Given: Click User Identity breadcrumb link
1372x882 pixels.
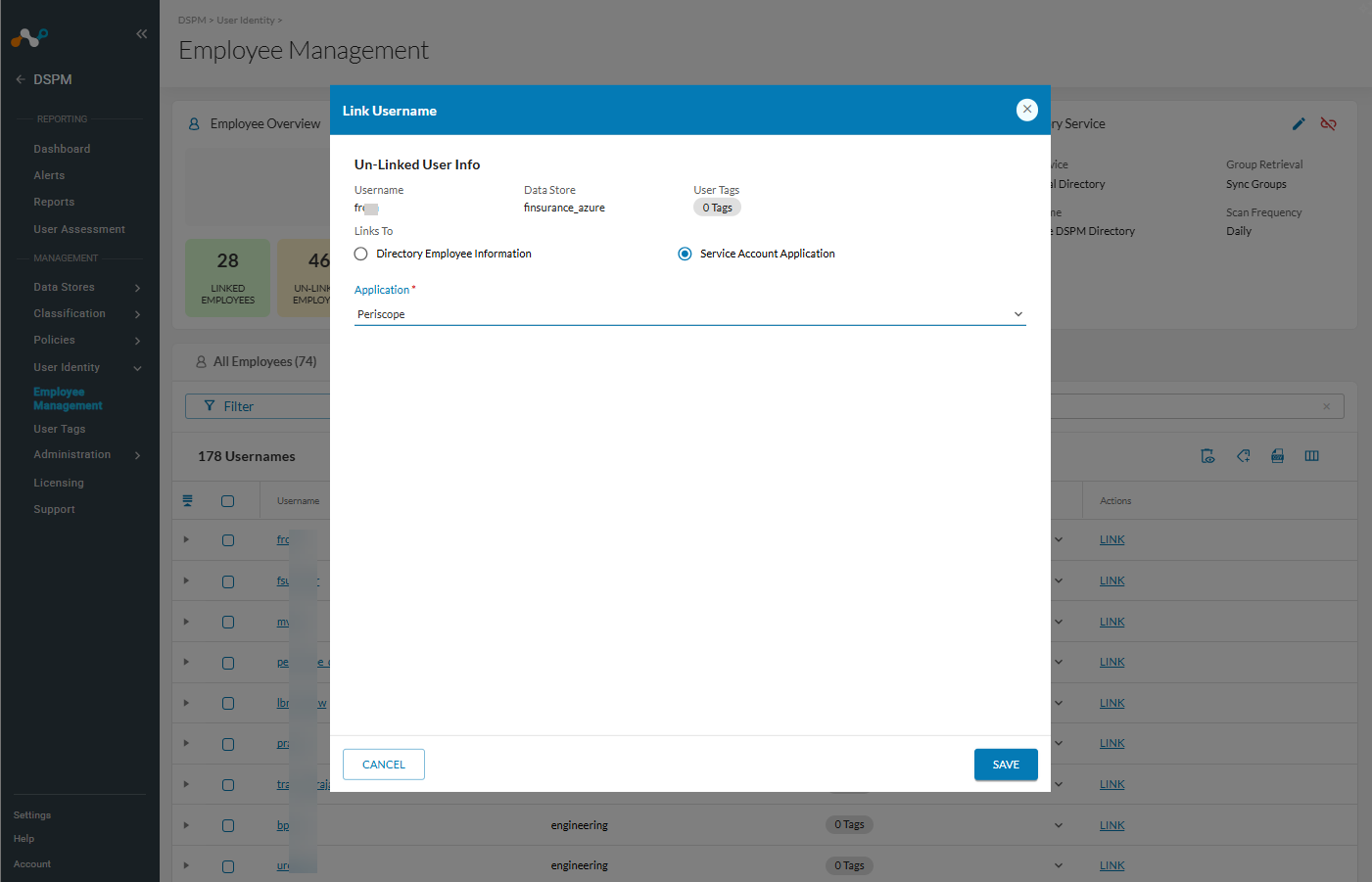Looking at the screenshot, I should tap(246, 20).
